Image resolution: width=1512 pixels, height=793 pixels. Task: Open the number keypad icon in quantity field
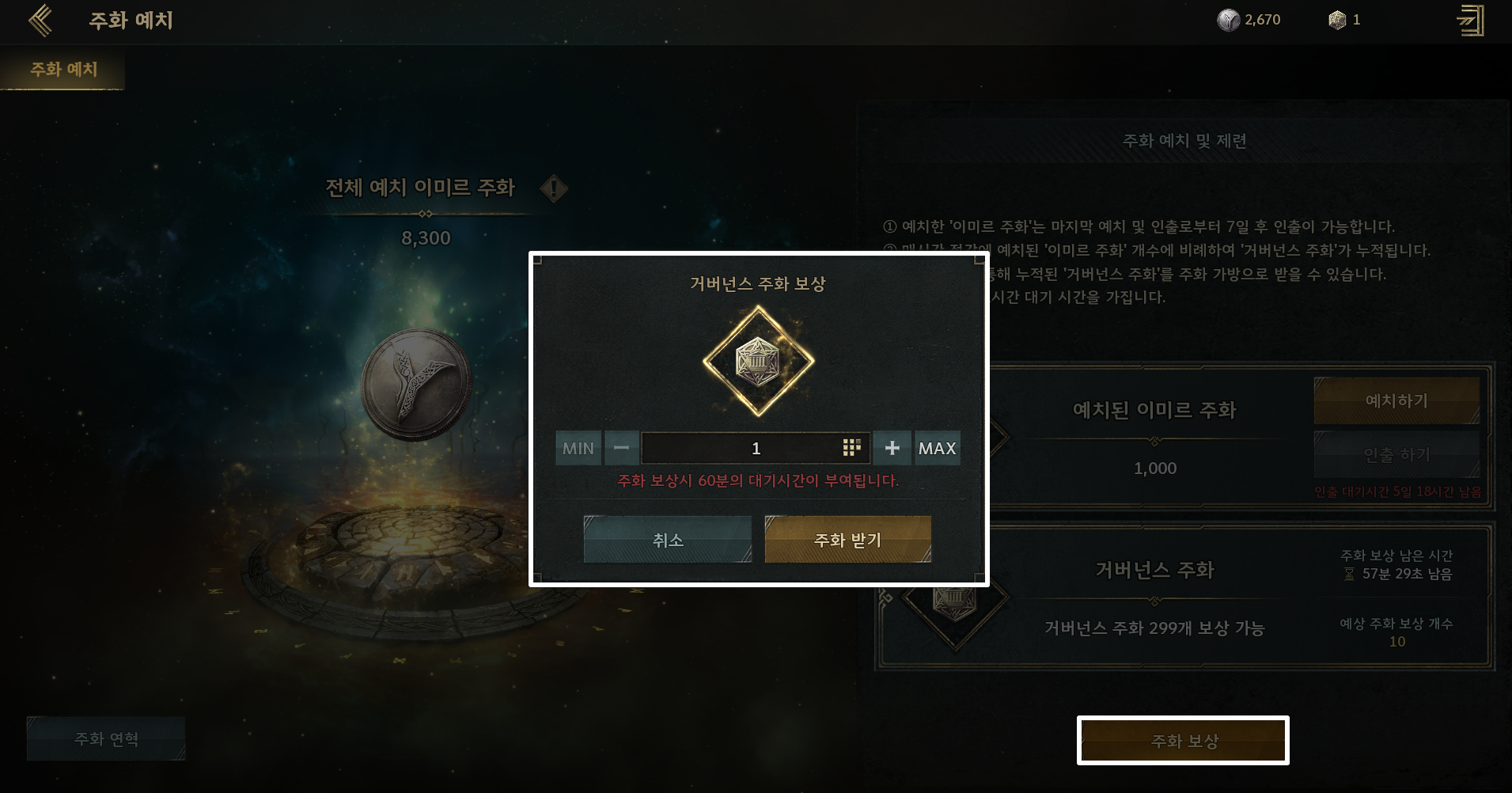851,448
